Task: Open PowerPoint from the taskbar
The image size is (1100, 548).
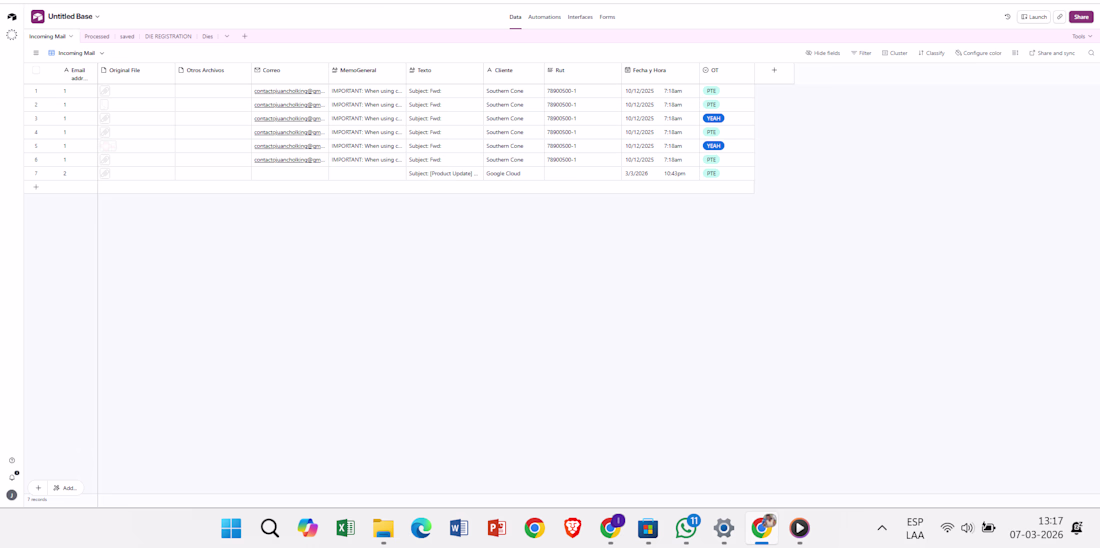Action: pyautogui.click(x=497, y=528)
